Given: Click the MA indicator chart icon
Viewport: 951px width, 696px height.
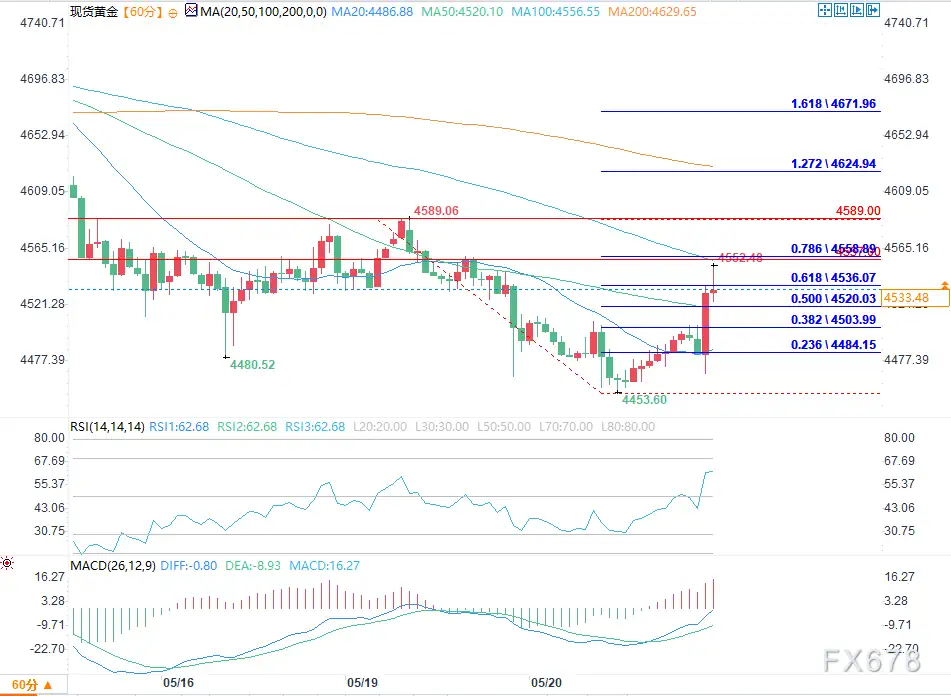Looking at the screenshot, I should click(190, 10).
